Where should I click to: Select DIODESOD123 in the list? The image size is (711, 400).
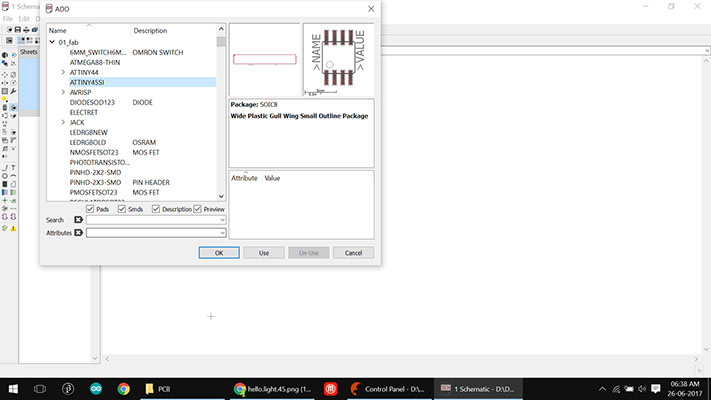click(x=92, y=102)
